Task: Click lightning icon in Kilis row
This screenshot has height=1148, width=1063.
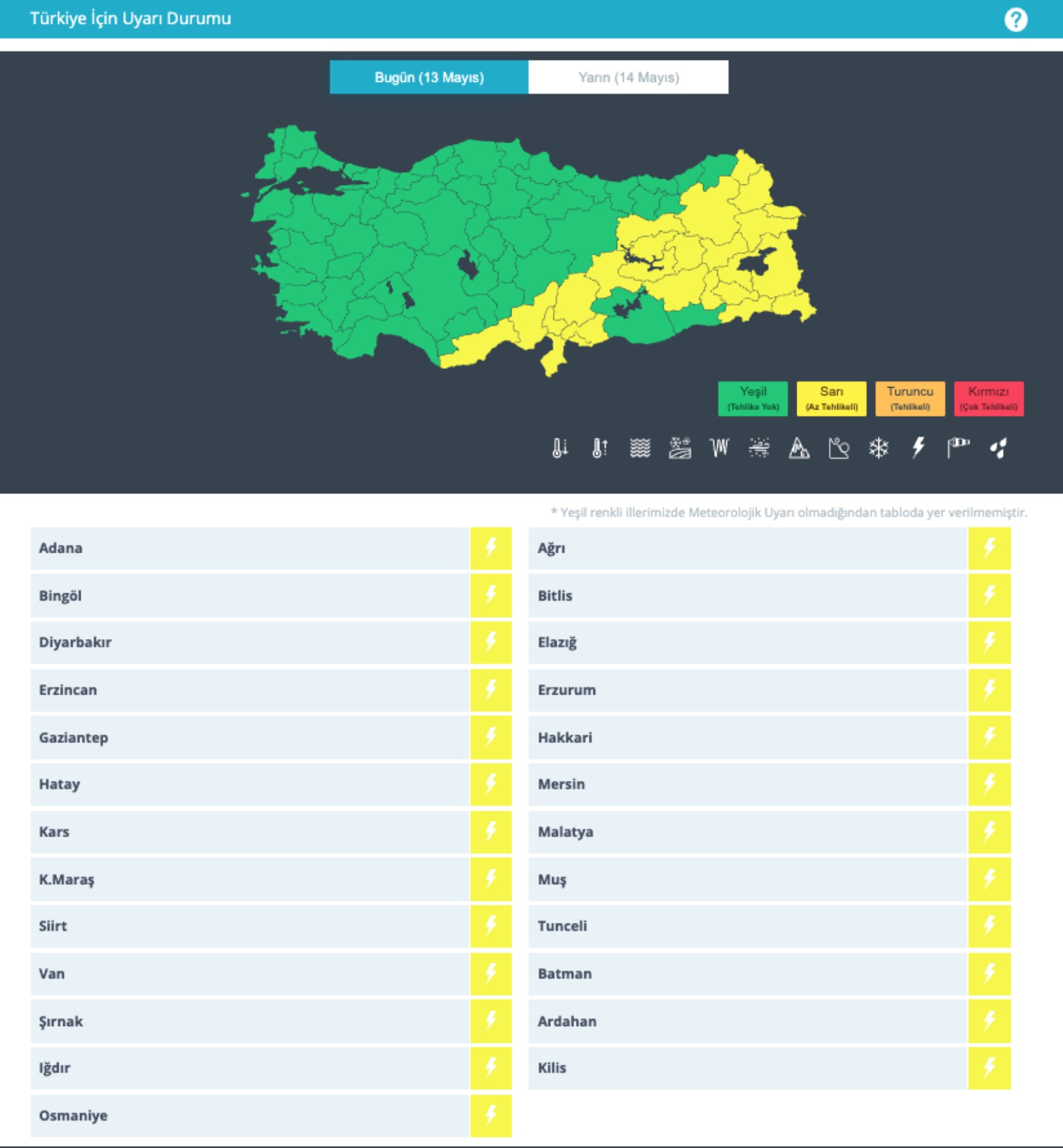Action: point(989,1068)
